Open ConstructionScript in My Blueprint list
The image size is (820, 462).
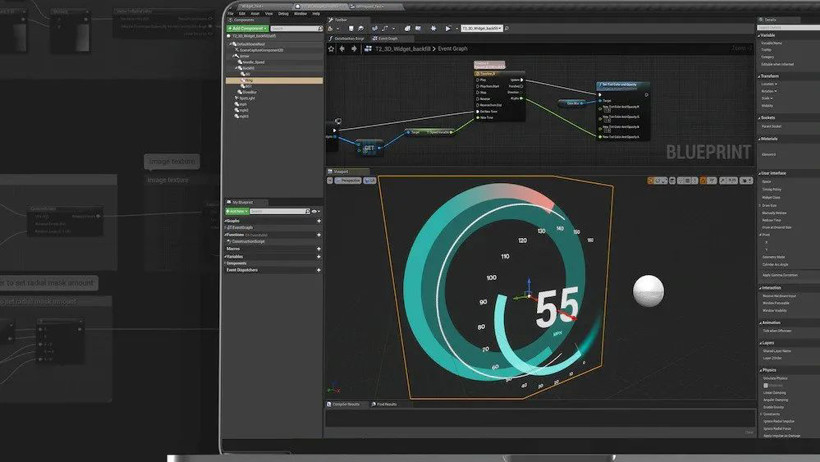247,242
